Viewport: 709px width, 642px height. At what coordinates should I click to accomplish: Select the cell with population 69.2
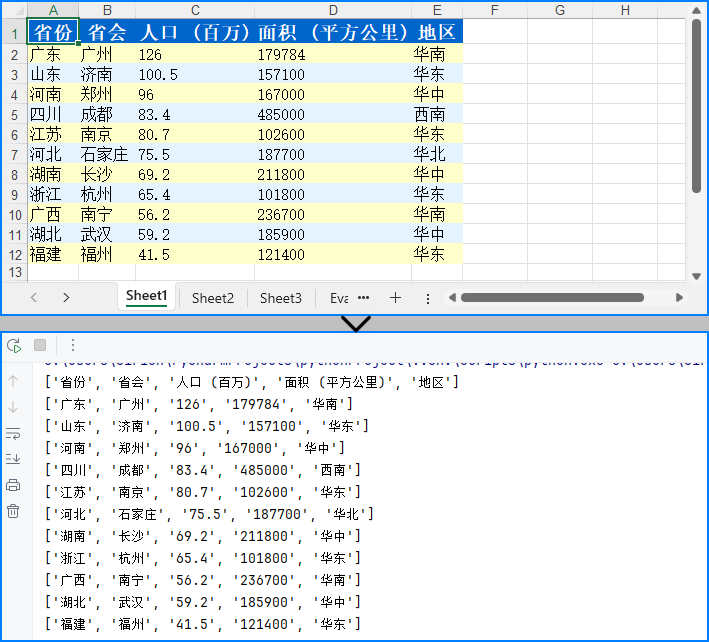(x=195, y=174)
